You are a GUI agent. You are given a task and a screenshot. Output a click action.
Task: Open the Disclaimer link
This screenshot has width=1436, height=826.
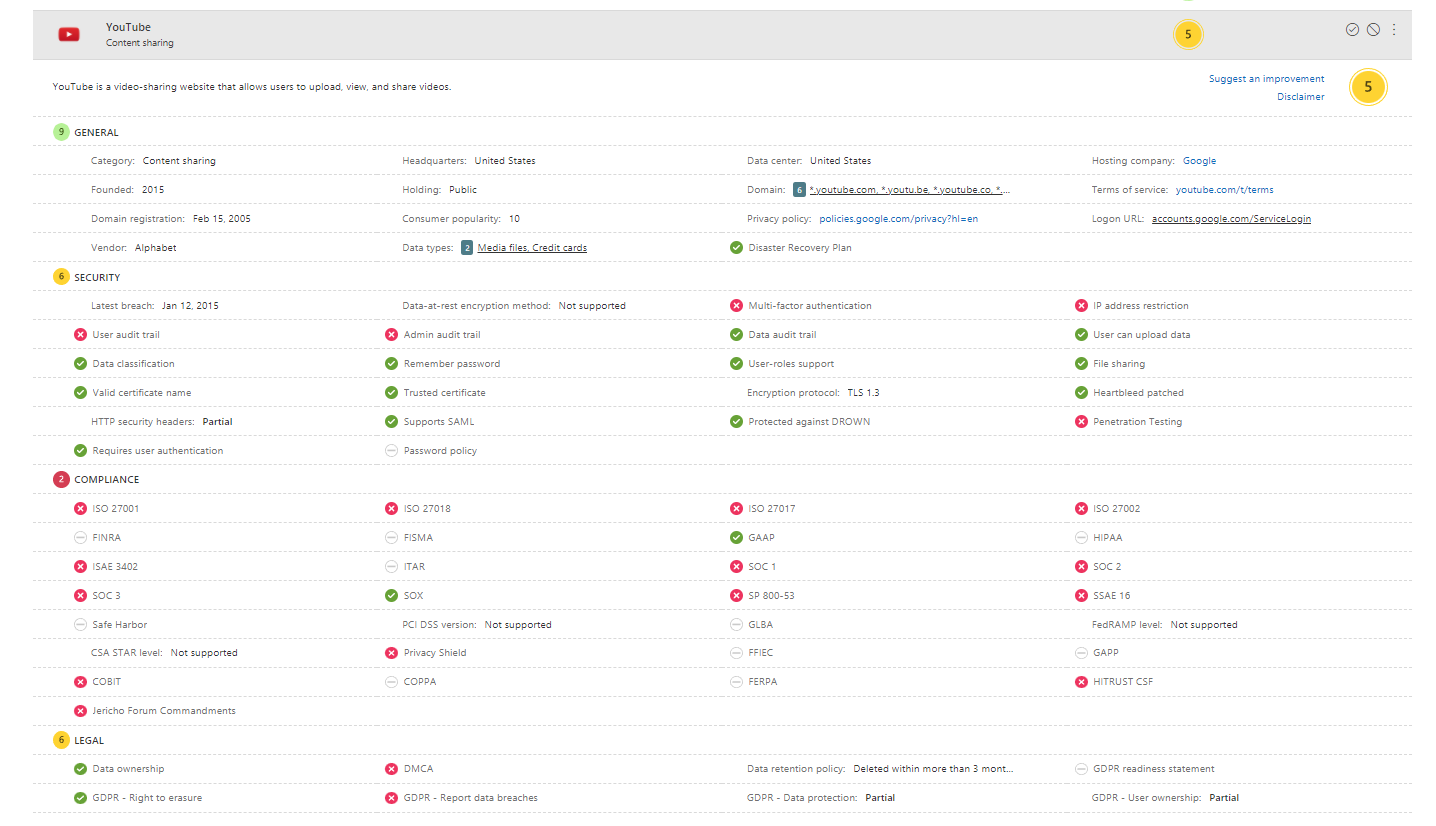click(1300, 97)
